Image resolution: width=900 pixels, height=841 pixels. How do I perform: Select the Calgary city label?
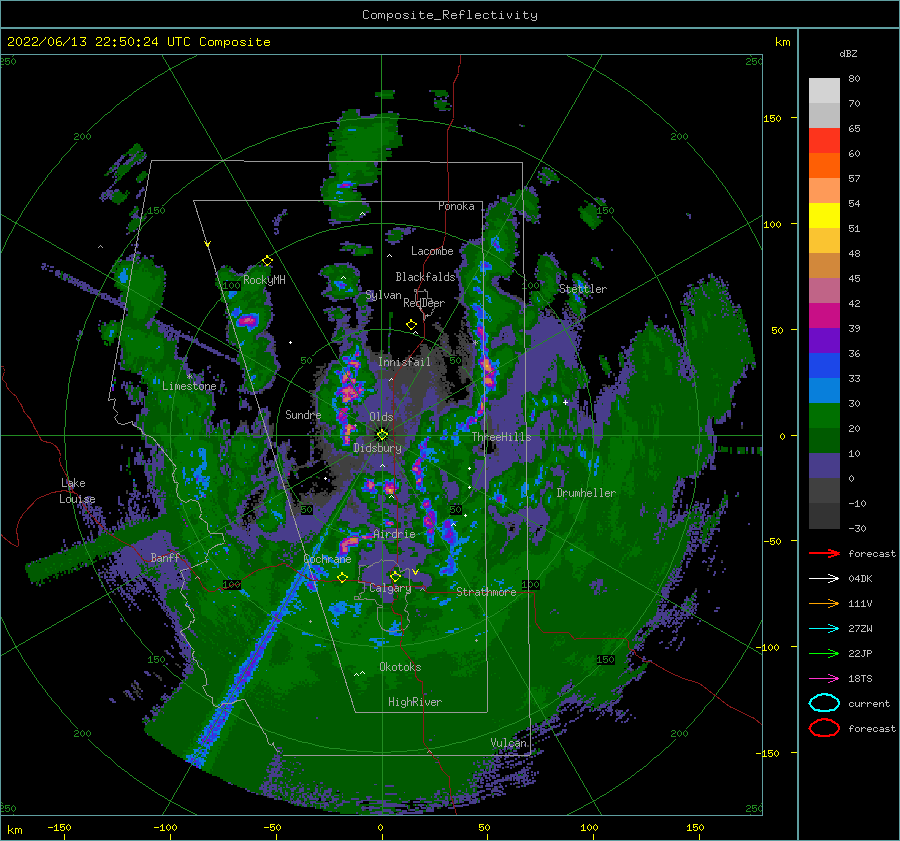point(390,588)
